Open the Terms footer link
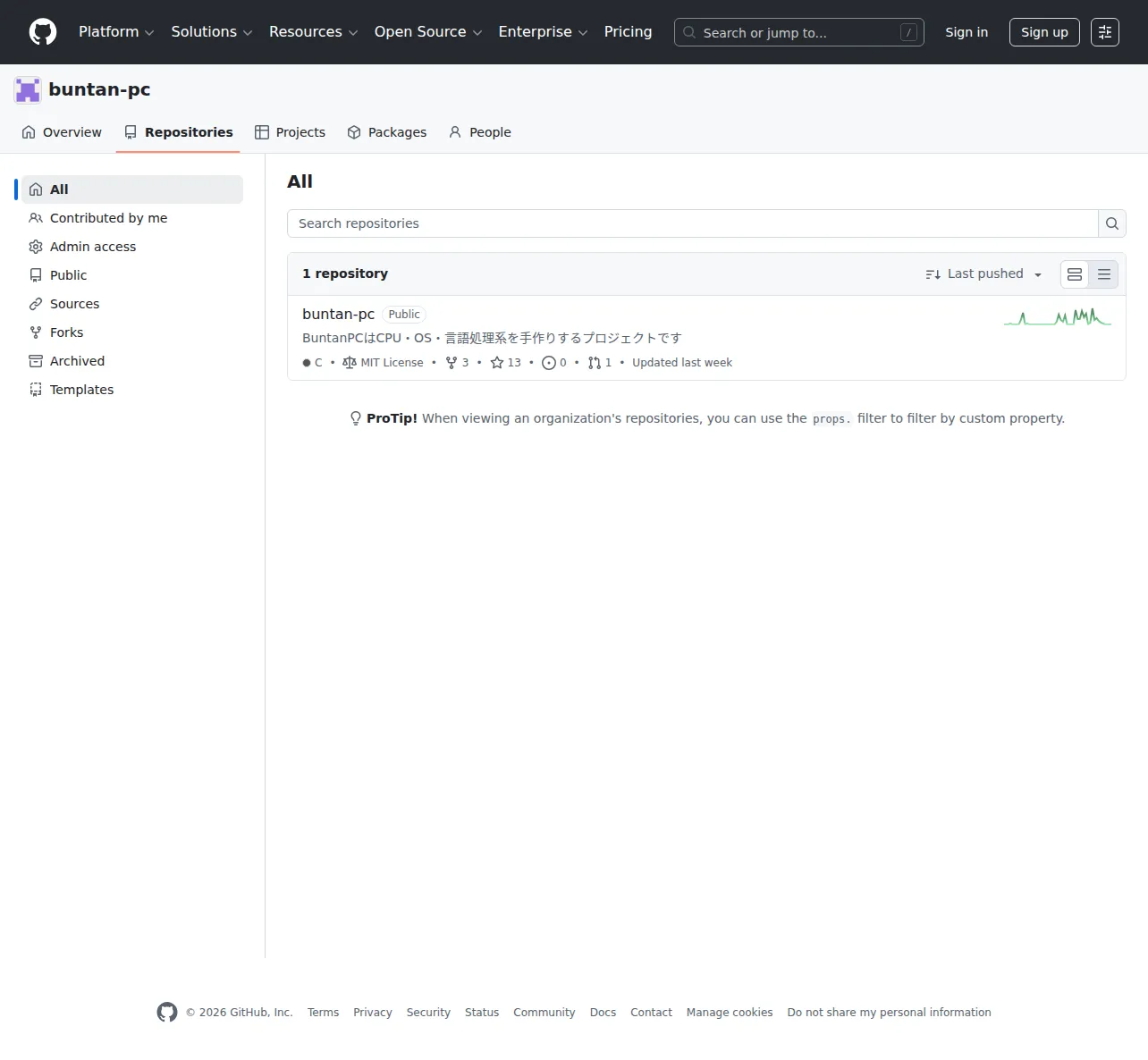The image size is (1148, 1060). click(x=323, y=1013)
